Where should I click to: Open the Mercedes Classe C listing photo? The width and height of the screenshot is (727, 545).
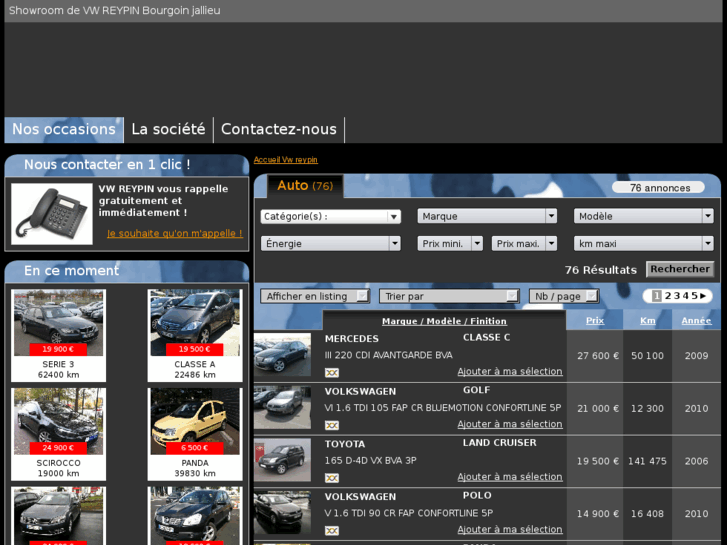click(x=282, y=355)
